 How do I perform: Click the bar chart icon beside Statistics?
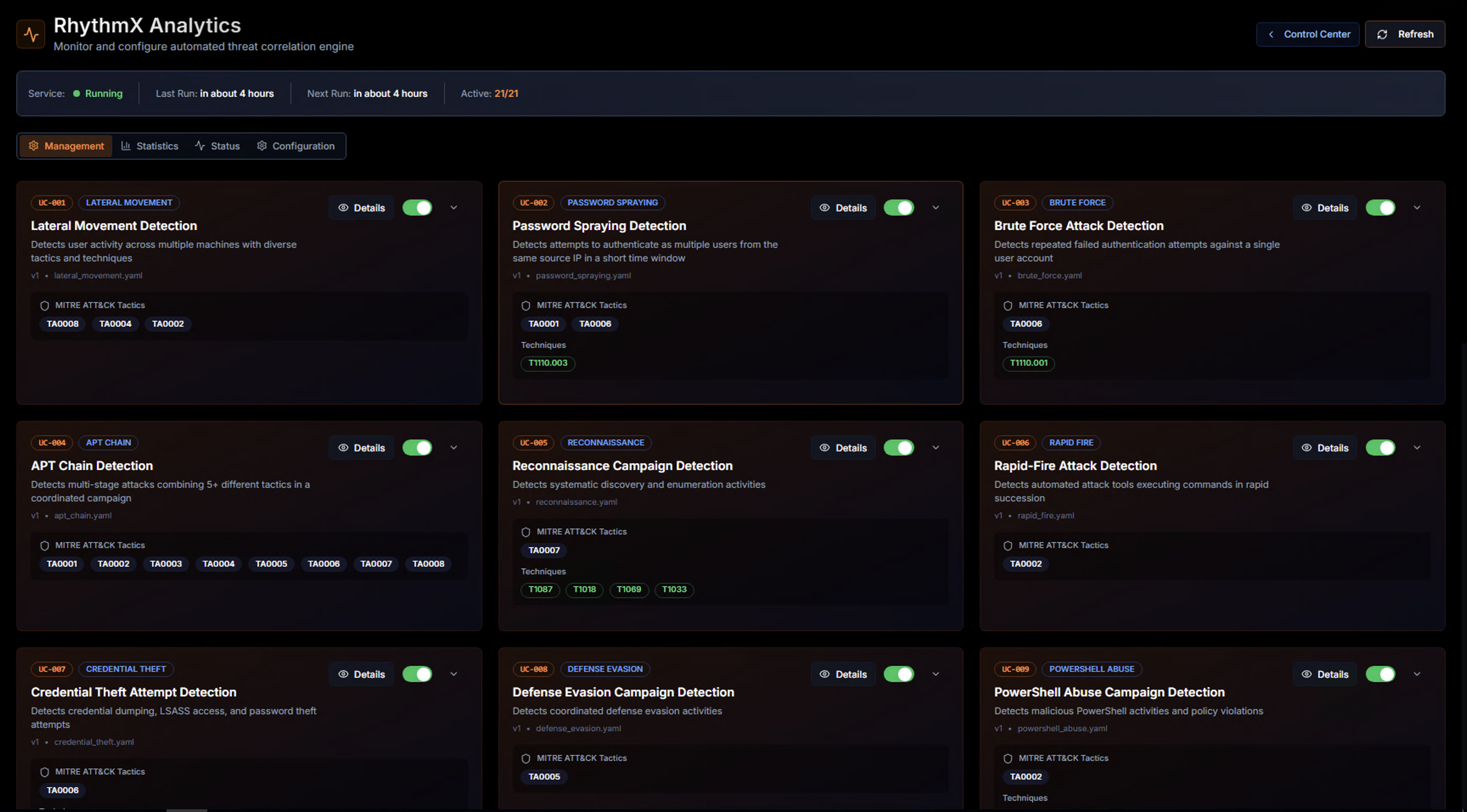click(126, 146)
